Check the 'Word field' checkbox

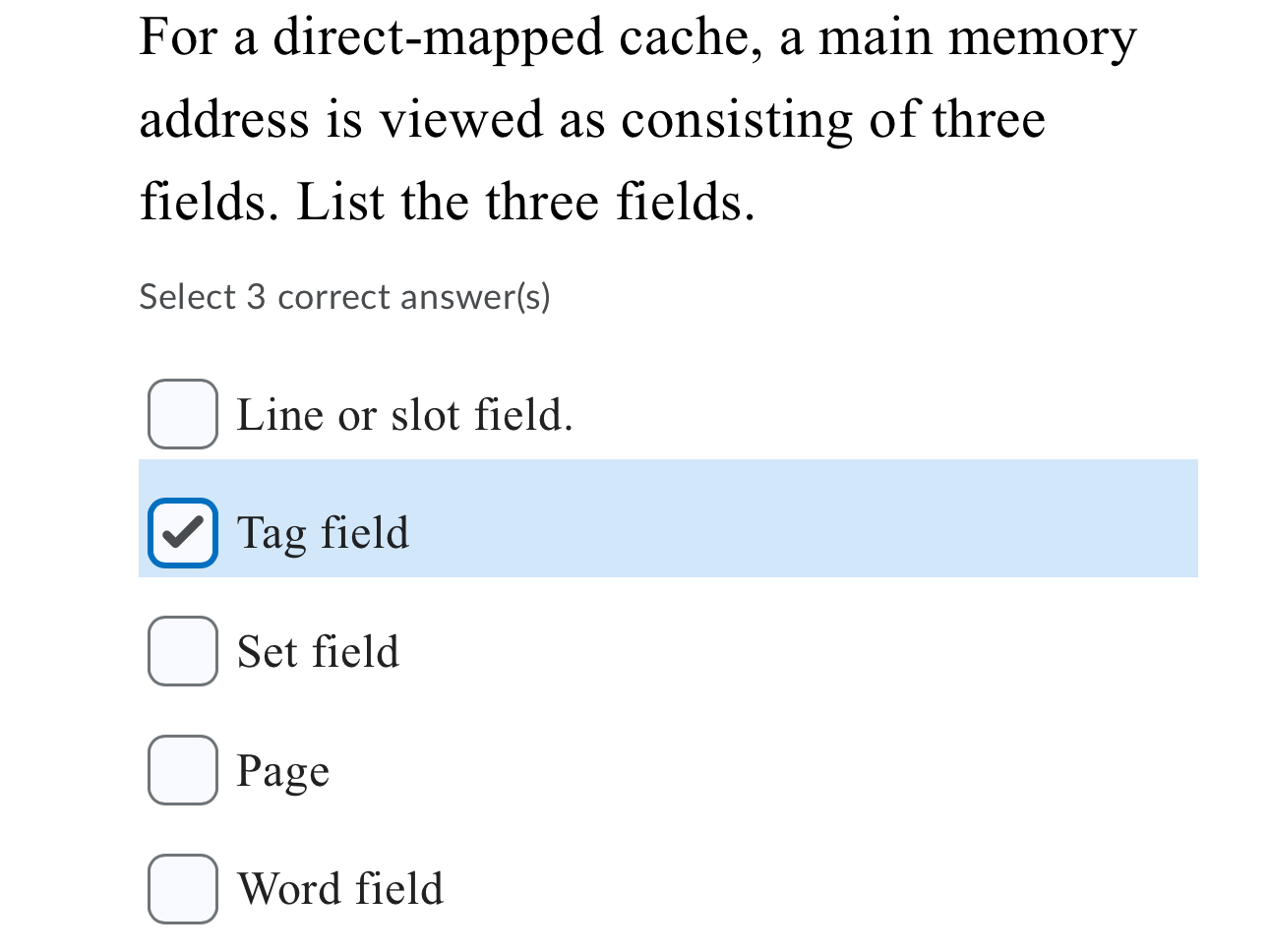tap(182, 889)
